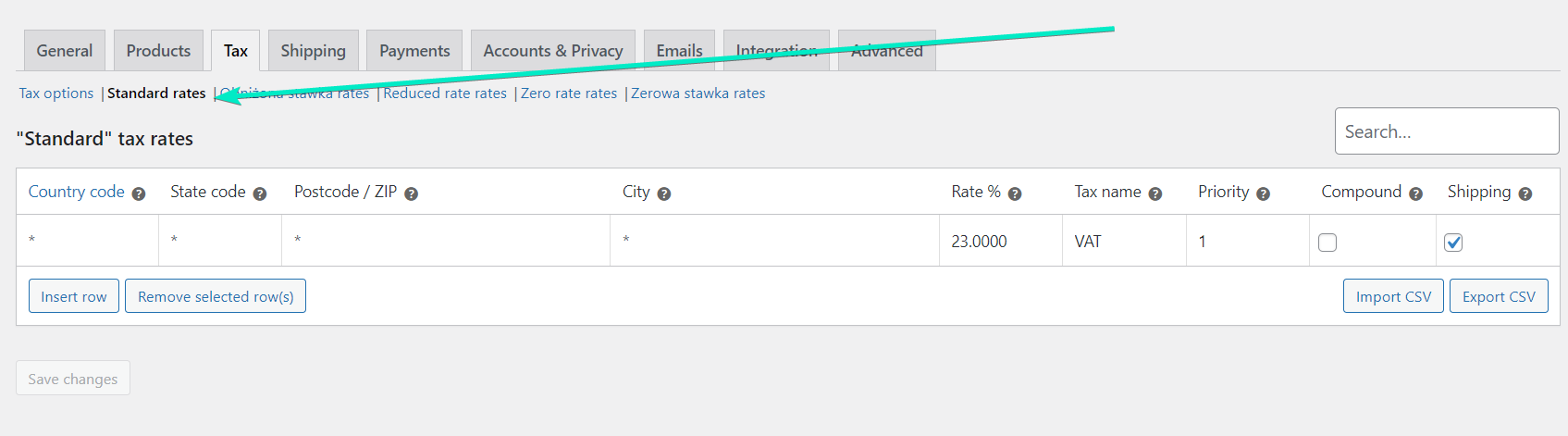Image resolution: width=1568 pixels, height=436 pixels.
Task: Uncheck the Shipping checkbox for VAT row
Action: pyautogui.click(x=1453, y=243)
